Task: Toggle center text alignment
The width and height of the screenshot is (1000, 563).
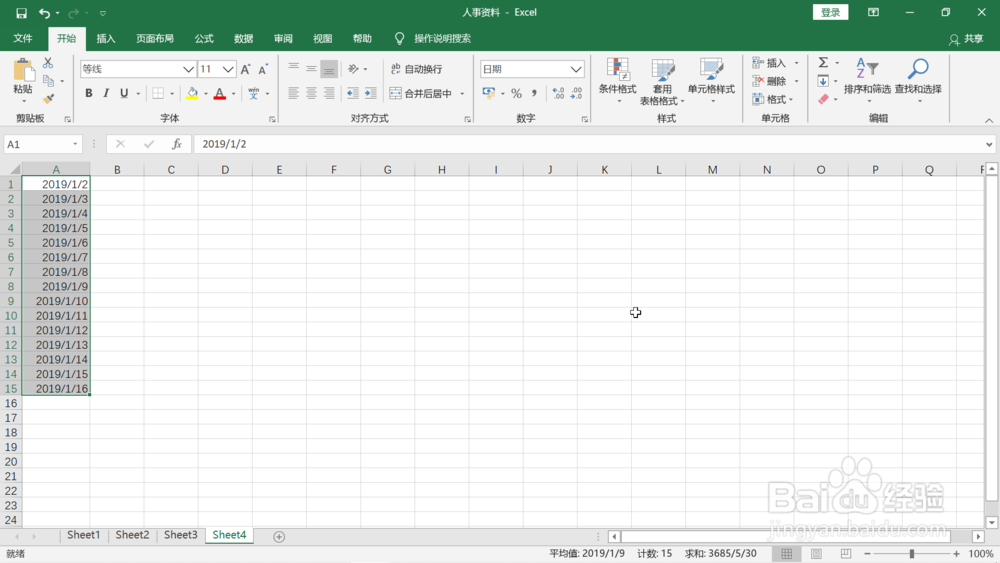Action: point(311,94)
